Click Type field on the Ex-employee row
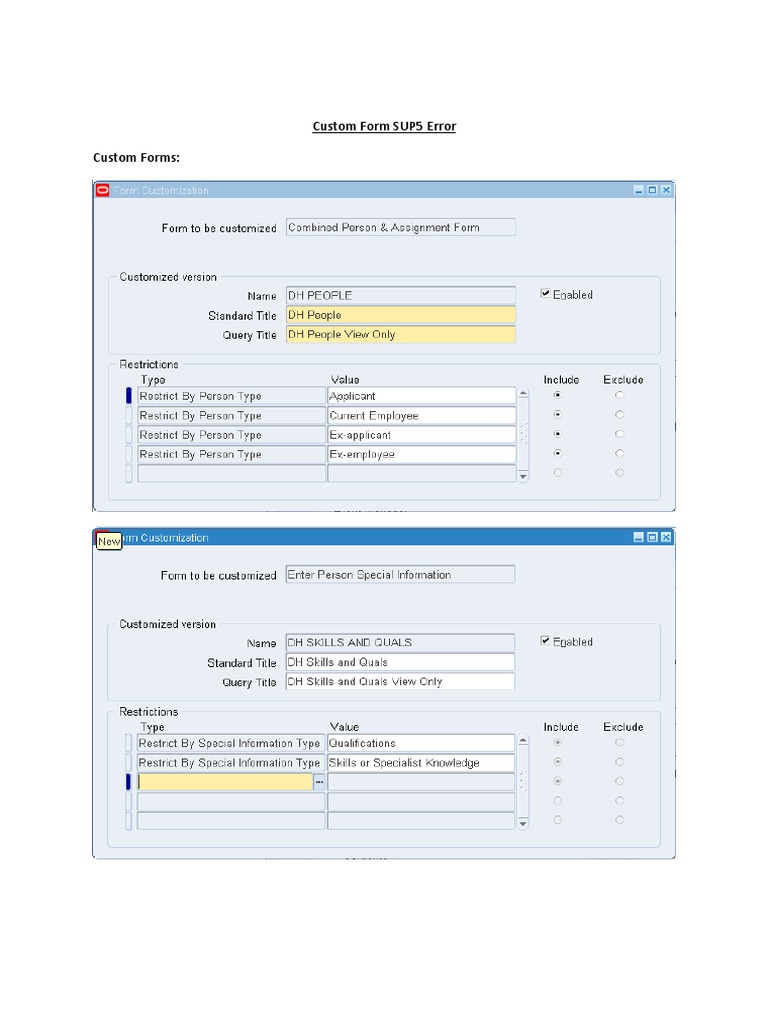The width and height of the screenshot is (768, 1024). click(231, 454)
